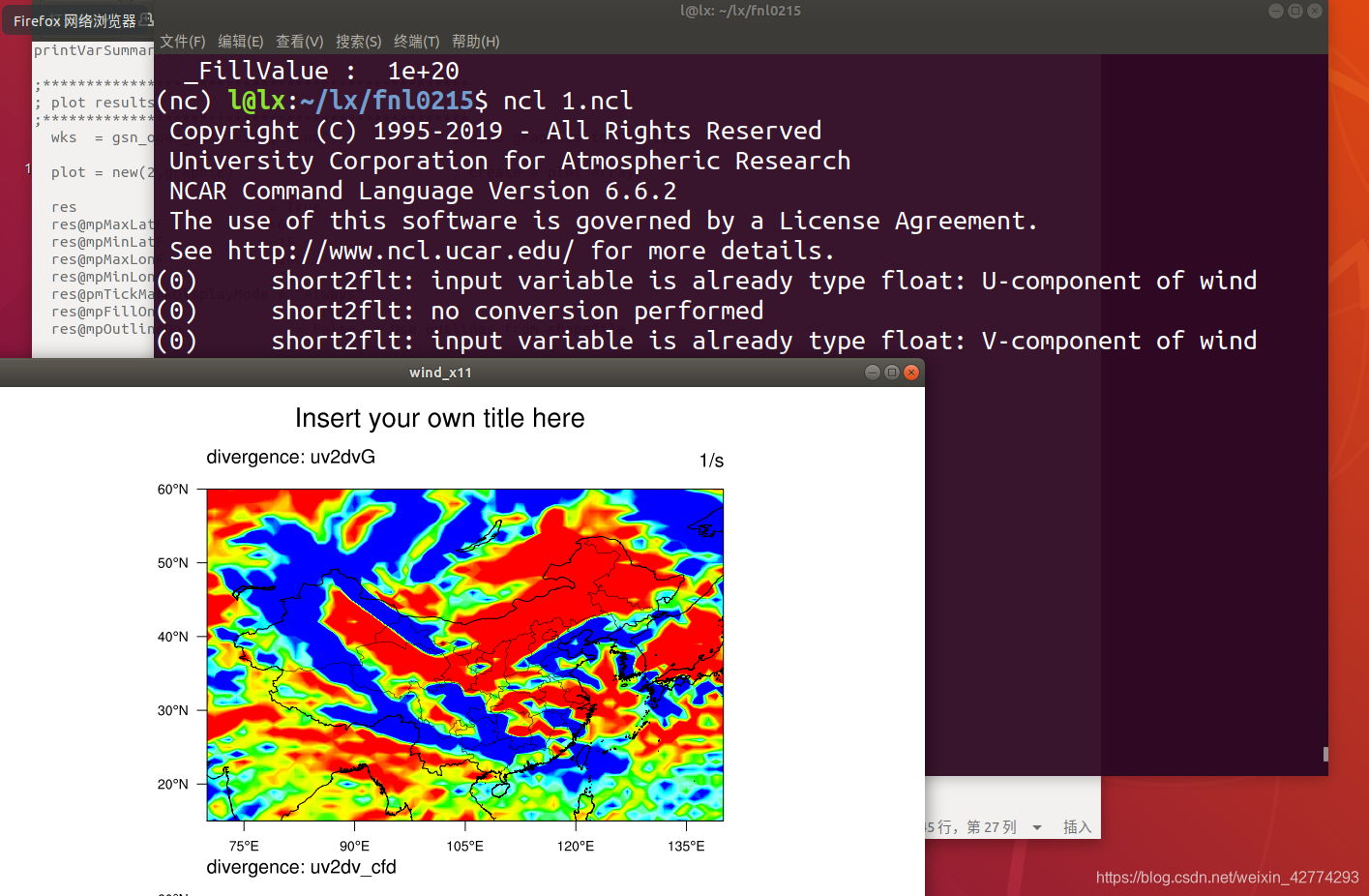1369x896 pixels.
Task: Expand the line/column dropdown arrow
Action: (x=1037, y=827)
